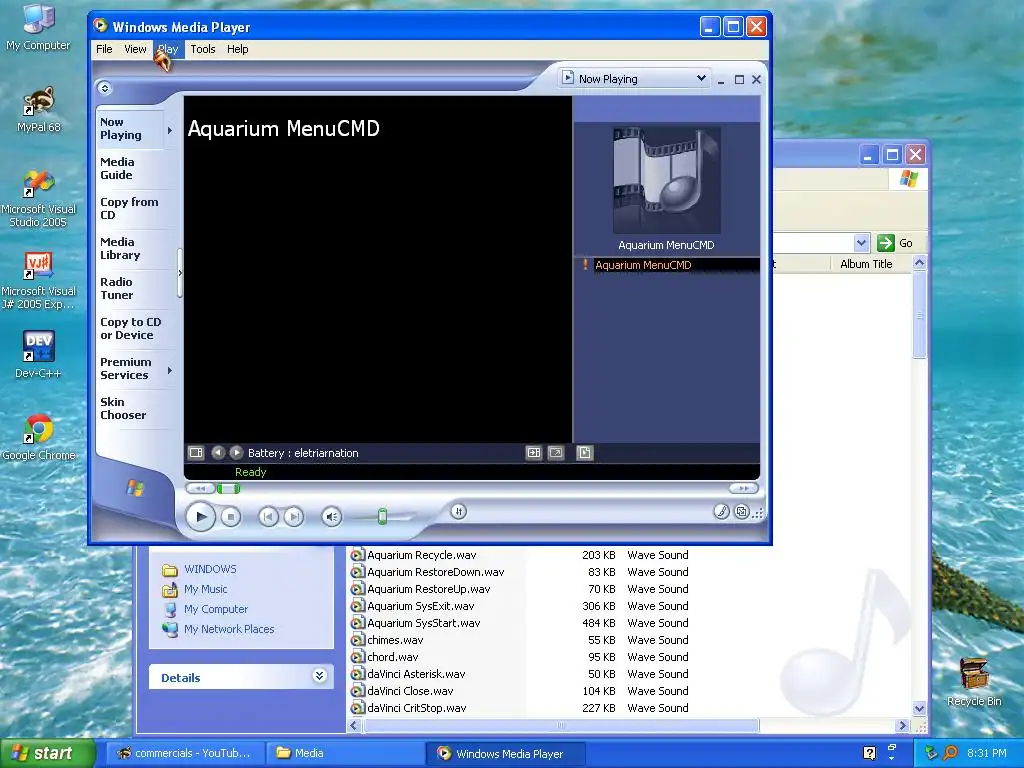This screenshot has width=1024, height=768.
Task: Toggle playlist pane icon
Action: (x=584, y=453)
